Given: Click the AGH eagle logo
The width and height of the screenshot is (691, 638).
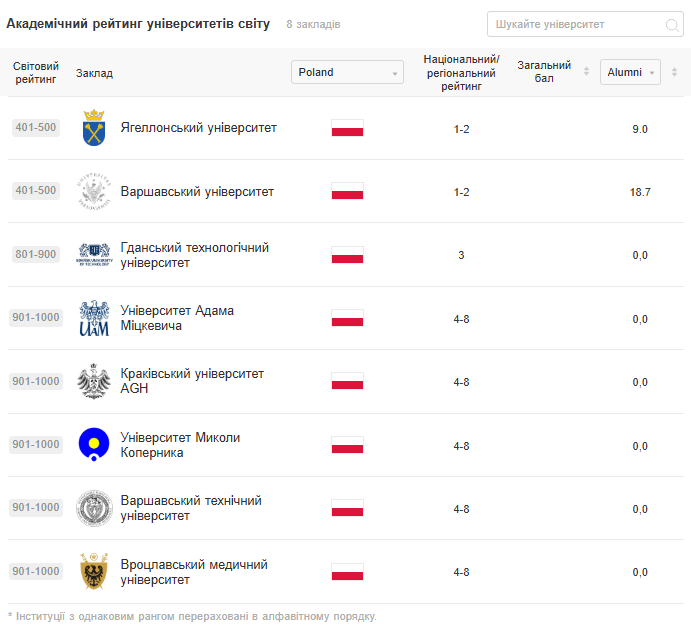Looking at the screenshot, I should [x=94, y=381].
